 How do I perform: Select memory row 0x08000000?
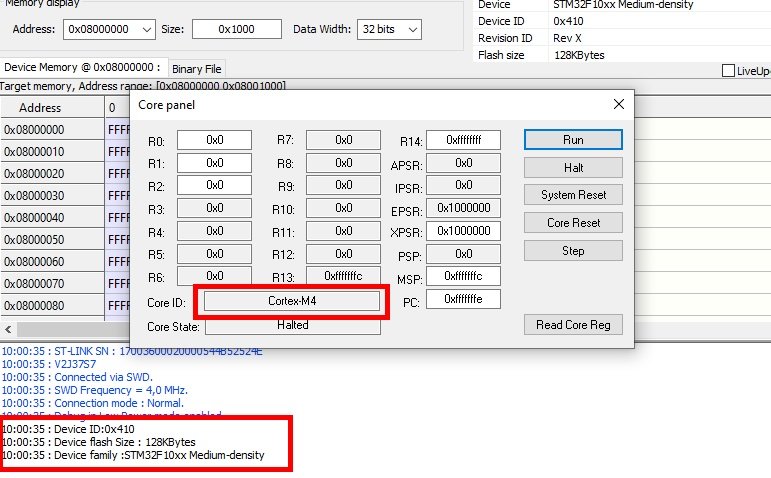click(52, 130)
